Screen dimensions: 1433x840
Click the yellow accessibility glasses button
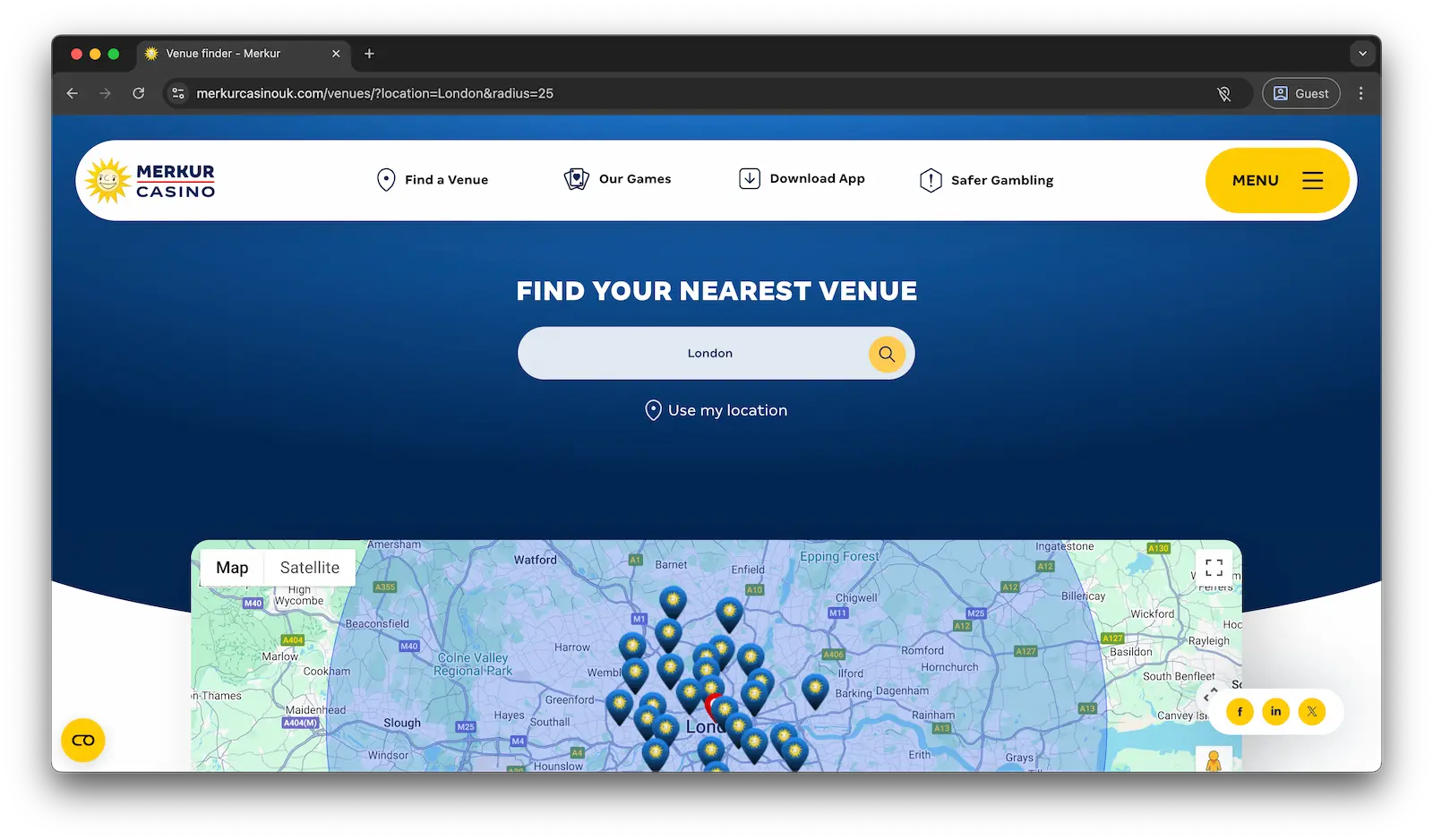pos(83,741)
